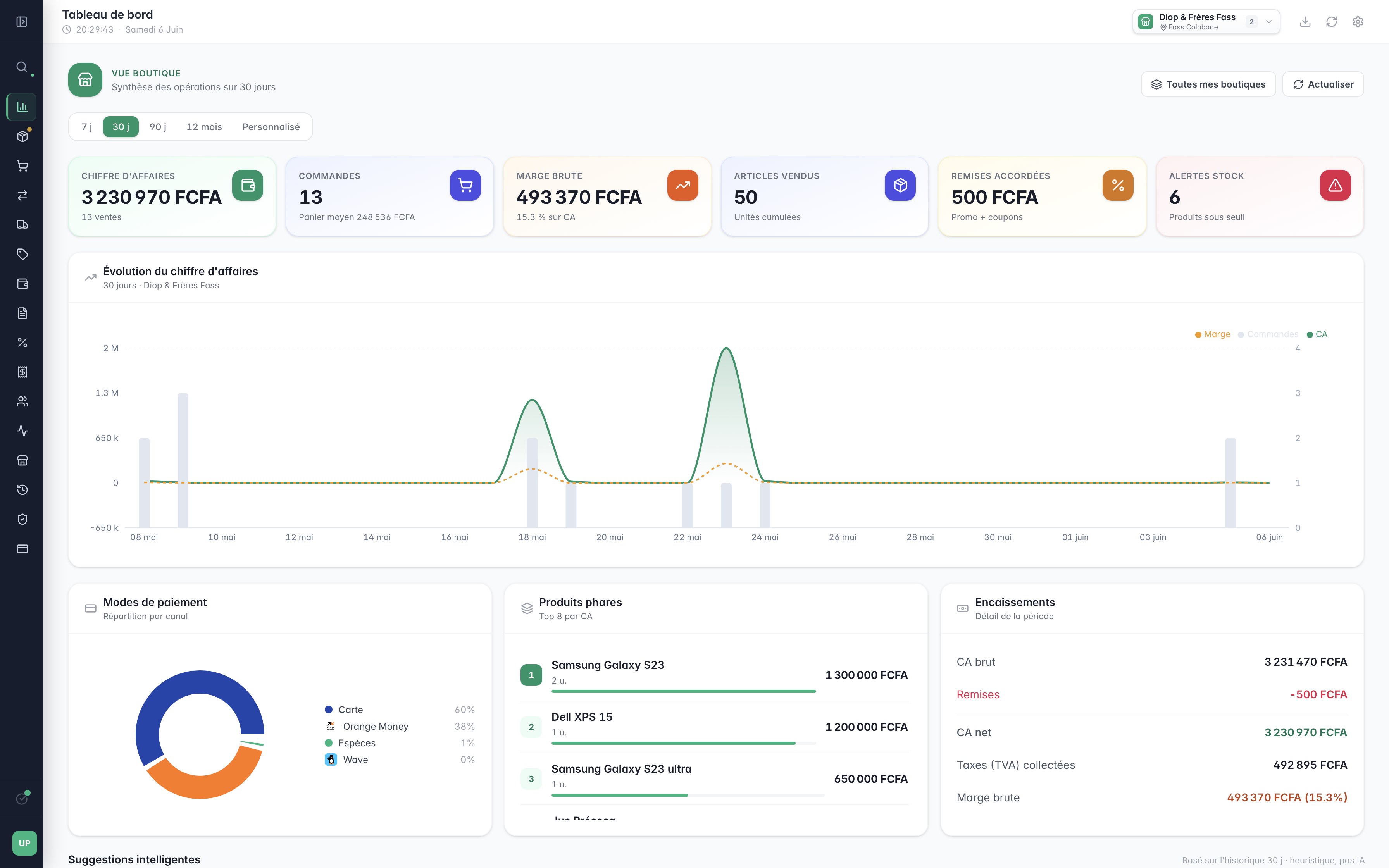The height and width of the screenshot is (868, 1389).
Task: Expand the Diop & Frères Fass store selector
Action: tap(1206, 22)
